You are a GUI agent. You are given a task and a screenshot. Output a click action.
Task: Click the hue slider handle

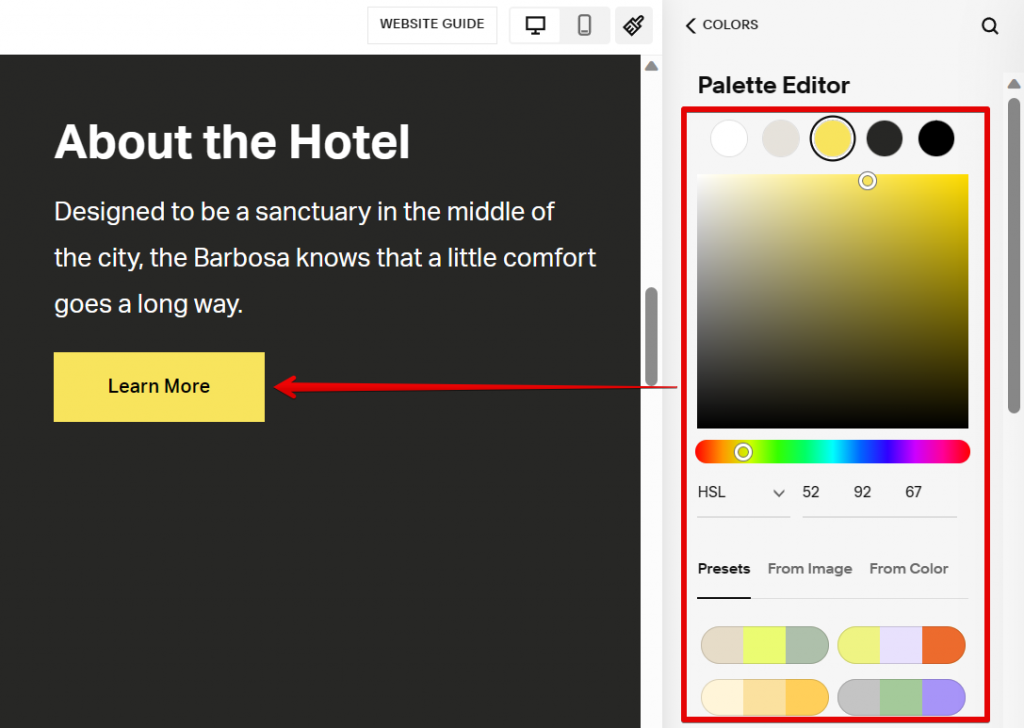point(743,451)
